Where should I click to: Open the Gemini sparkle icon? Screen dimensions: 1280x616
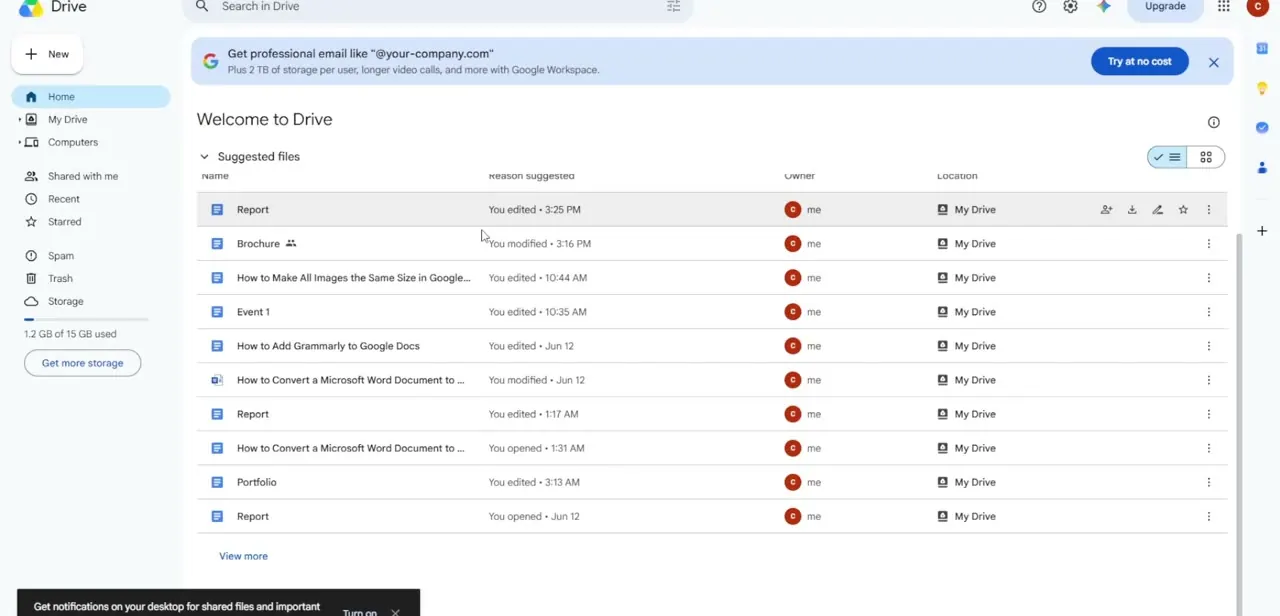pos(1103,6)
